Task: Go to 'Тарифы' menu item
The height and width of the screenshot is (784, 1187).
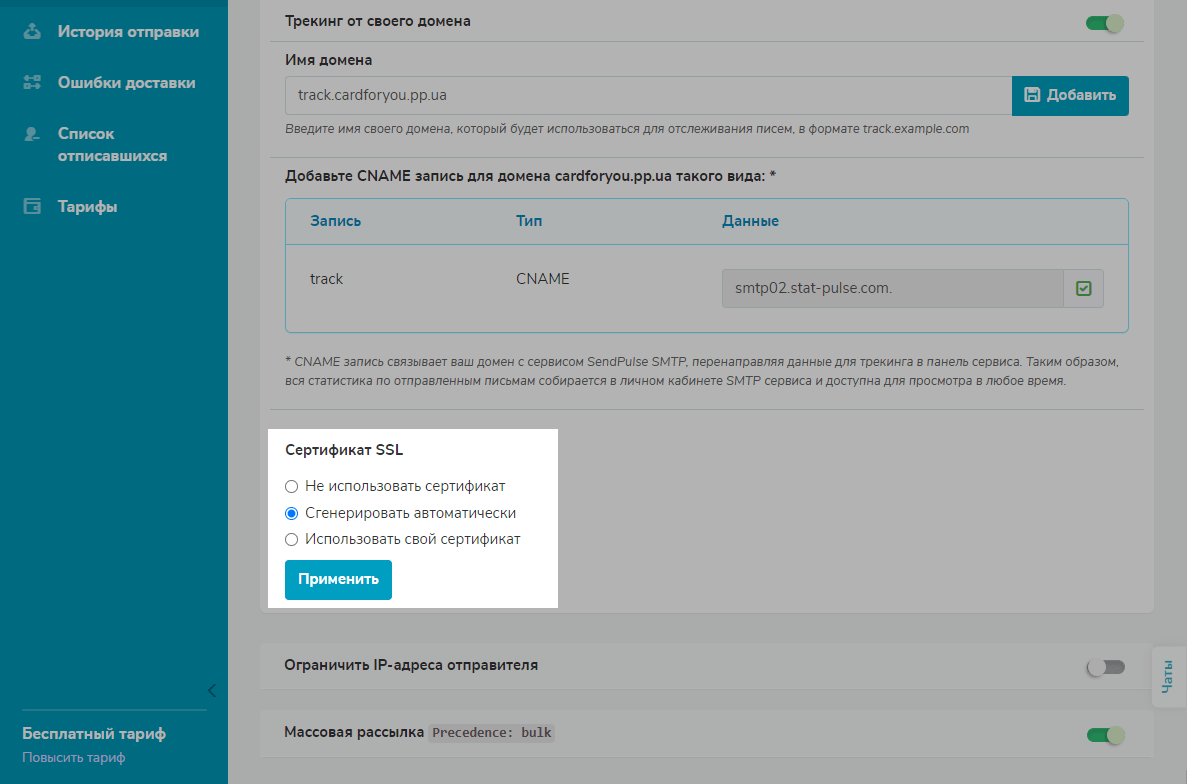Action: pos(87,207)
